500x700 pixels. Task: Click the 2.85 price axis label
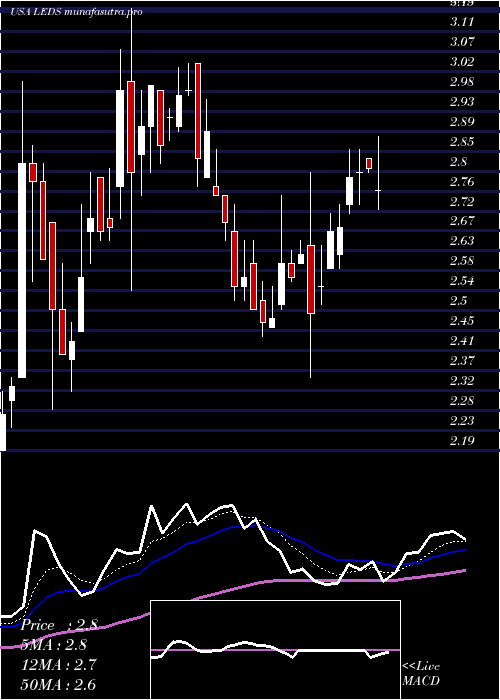coord(462,142)
